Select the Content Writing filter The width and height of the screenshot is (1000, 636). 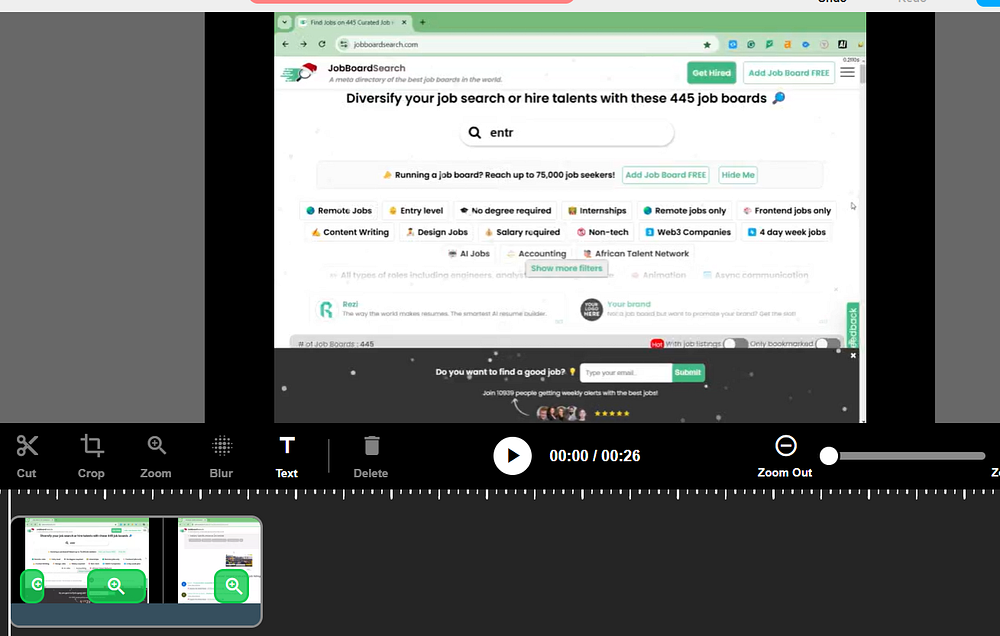[349, 232]
